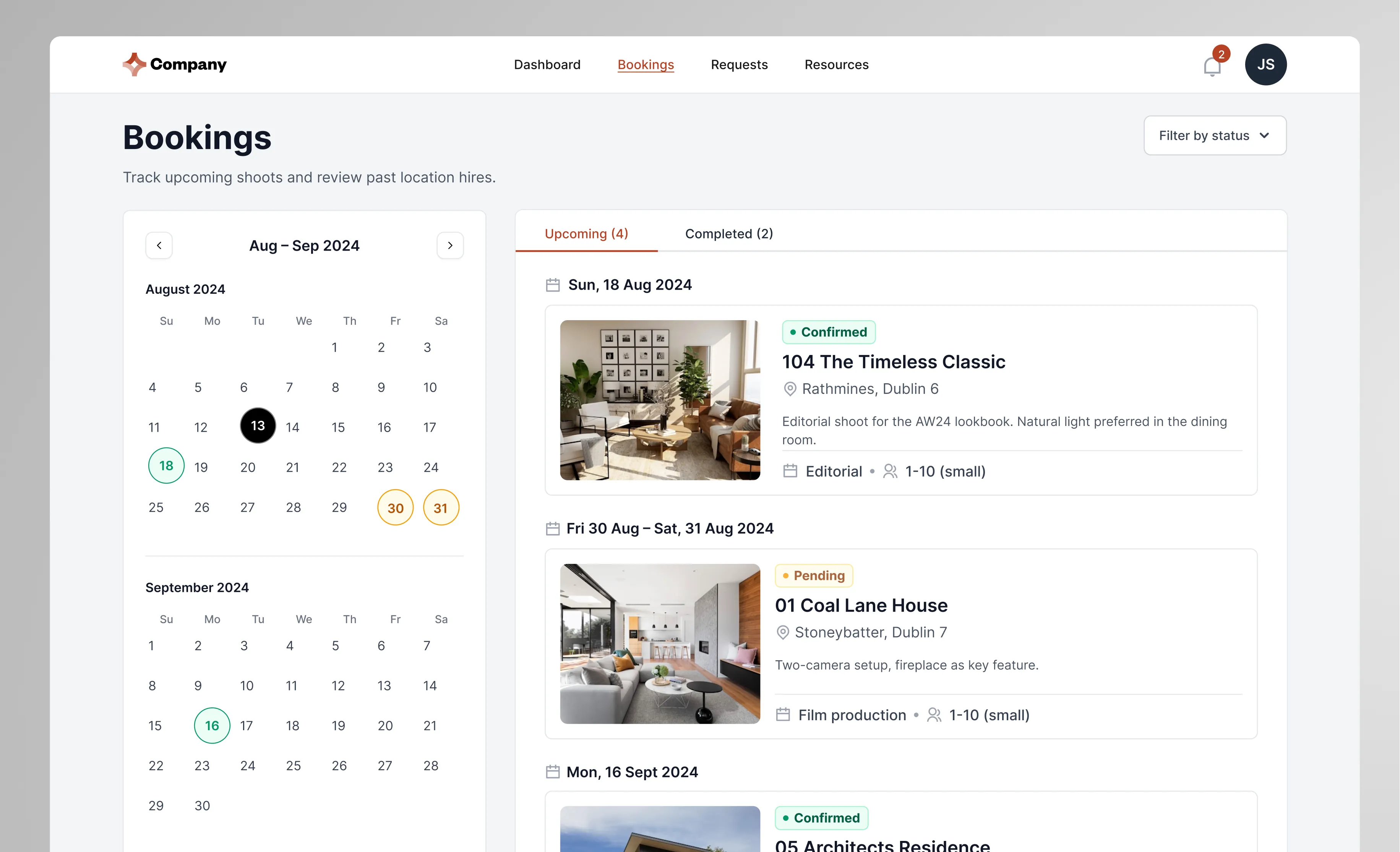Open 01 Coal Lane House booking title
Image resolution: width=1400 pixels, height=852 pixels.
(x=861, y=606)
